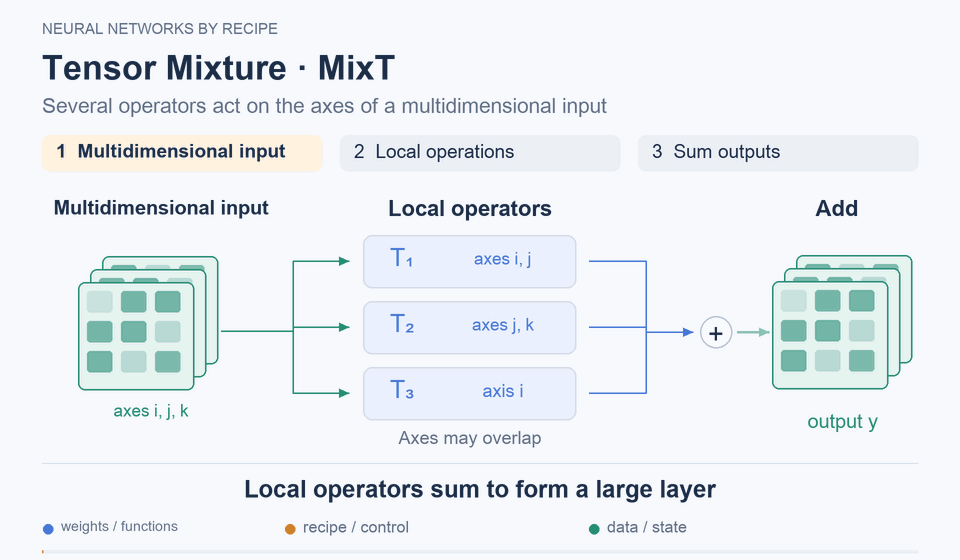Click the progress bar at the bottom

[x=480, y=552]
